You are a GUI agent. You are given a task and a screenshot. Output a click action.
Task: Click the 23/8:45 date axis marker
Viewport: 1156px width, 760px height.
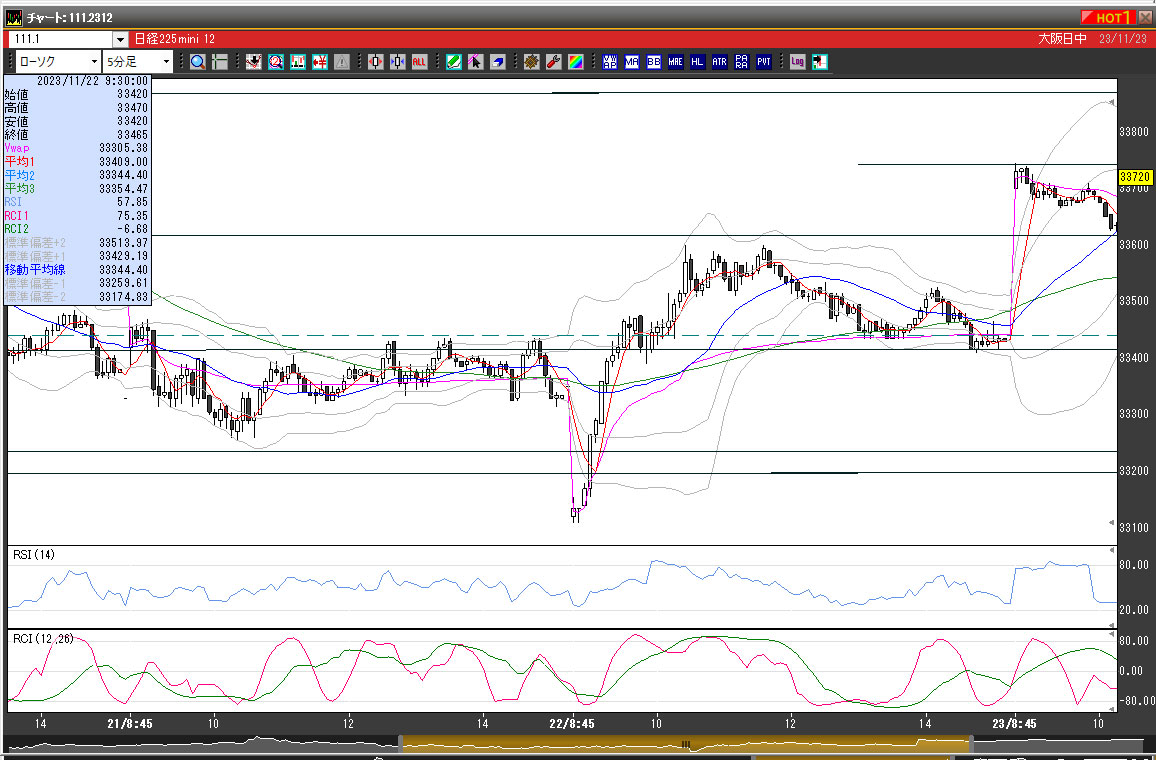(x=1014, y=724)
